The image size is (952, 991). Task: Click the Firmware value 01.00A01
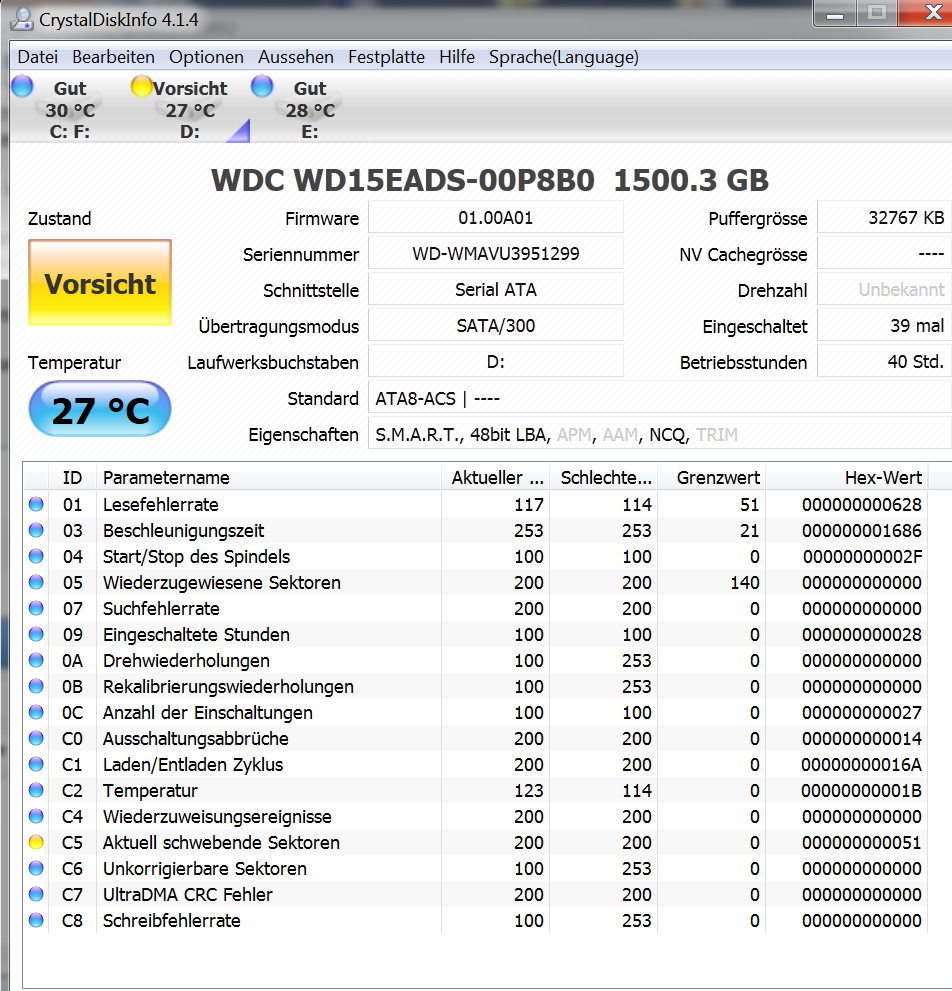click(496, 218)
